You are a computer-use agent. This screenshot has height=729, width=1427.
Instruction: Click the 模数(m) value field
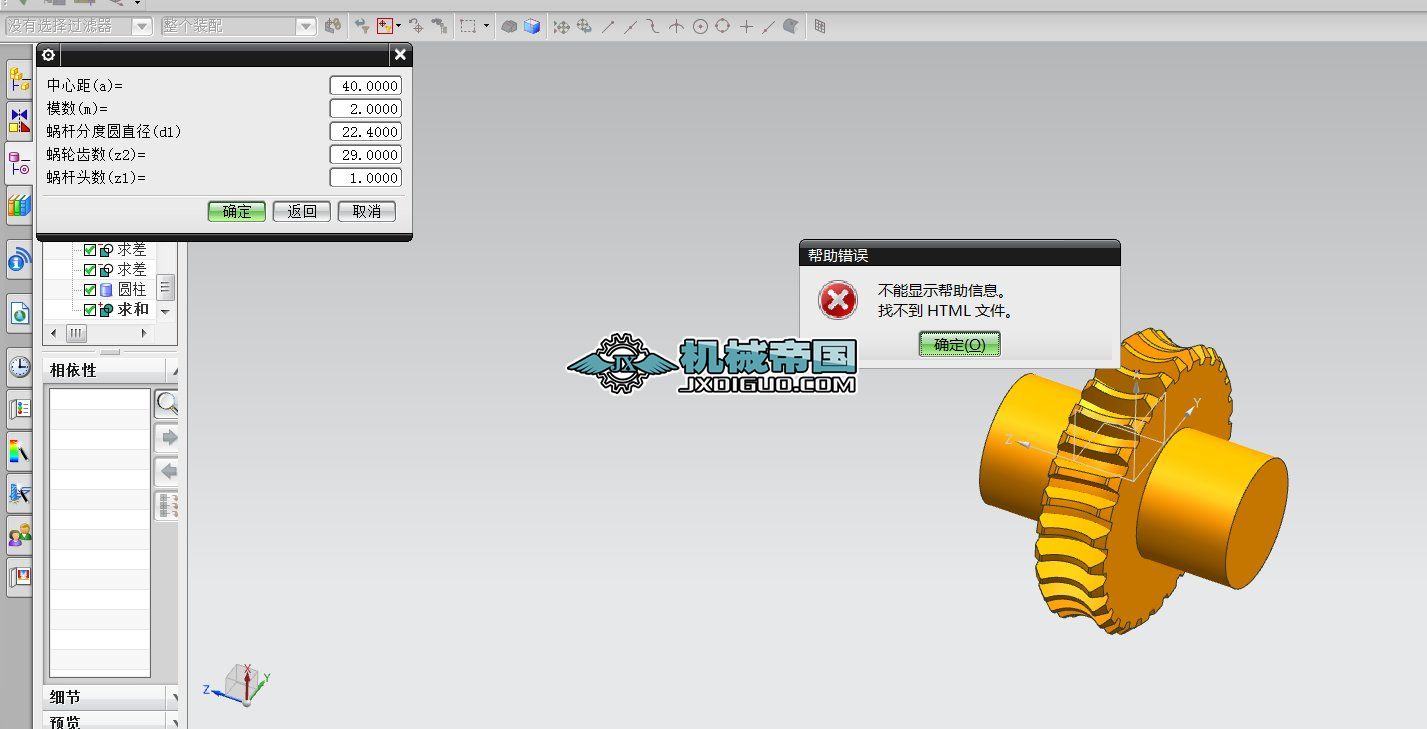(366, 109)
